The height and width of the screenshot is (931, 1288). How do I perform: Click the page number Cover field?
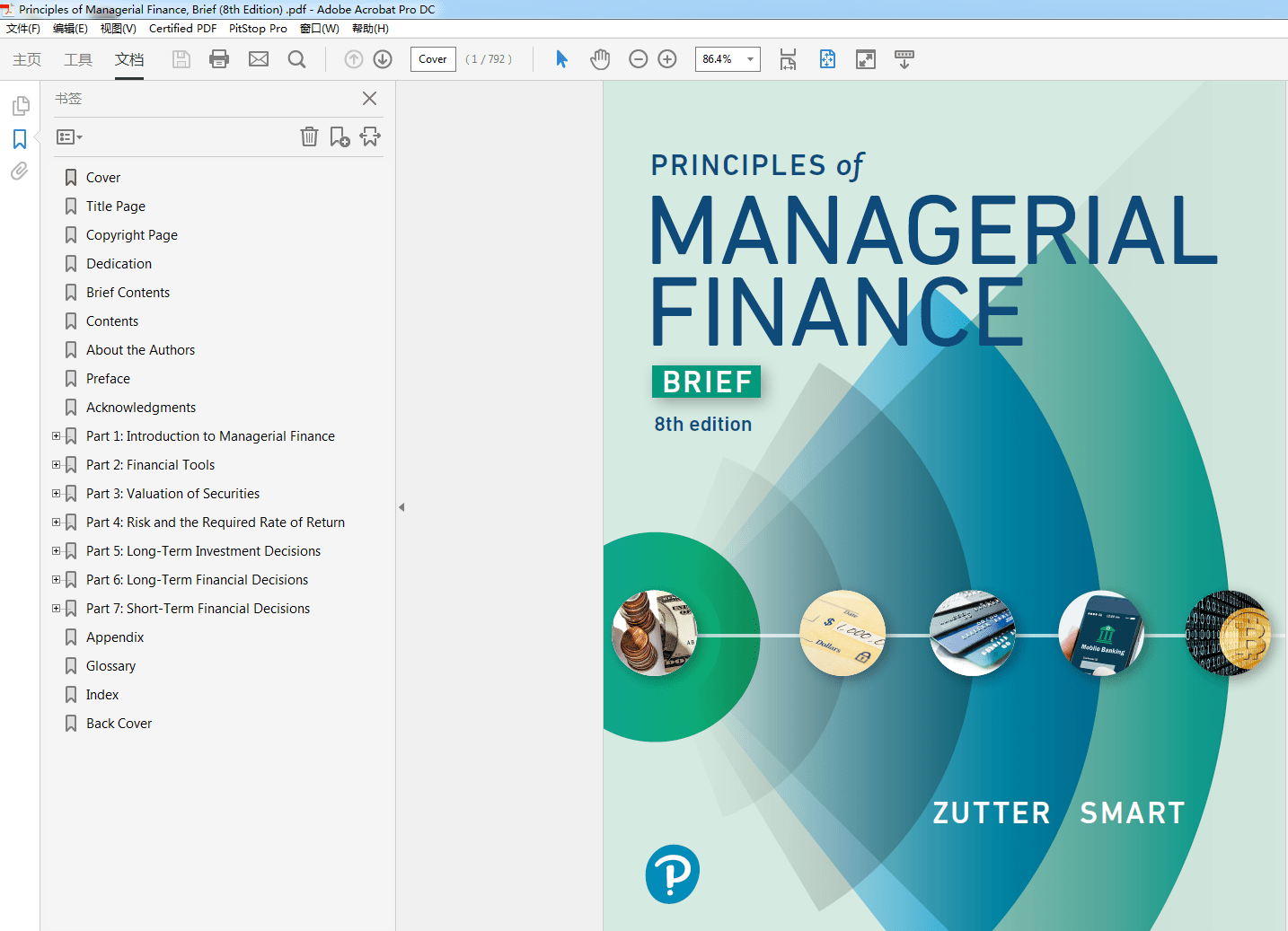[433, 59]
